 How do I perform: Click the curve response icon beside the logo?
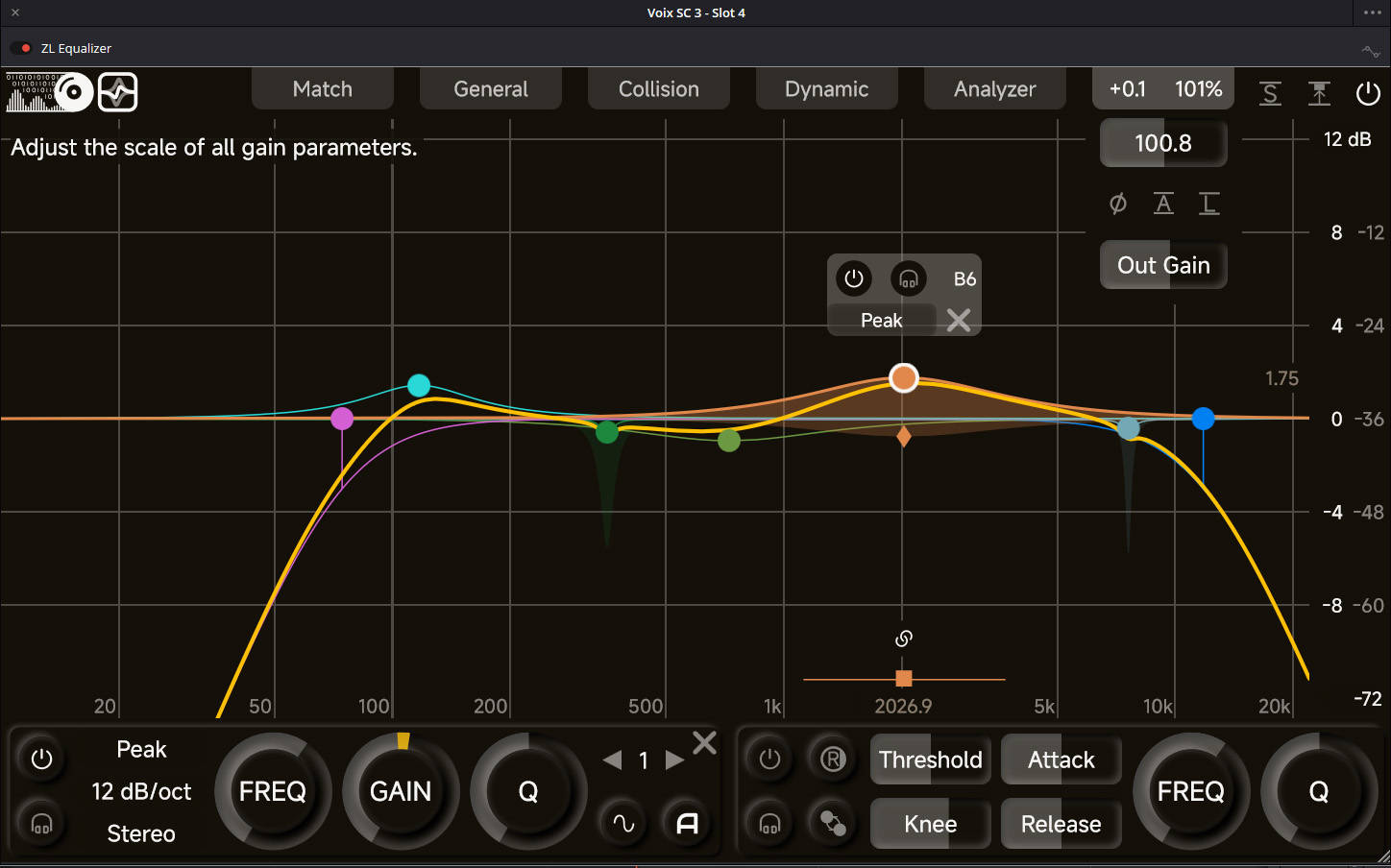117,91
